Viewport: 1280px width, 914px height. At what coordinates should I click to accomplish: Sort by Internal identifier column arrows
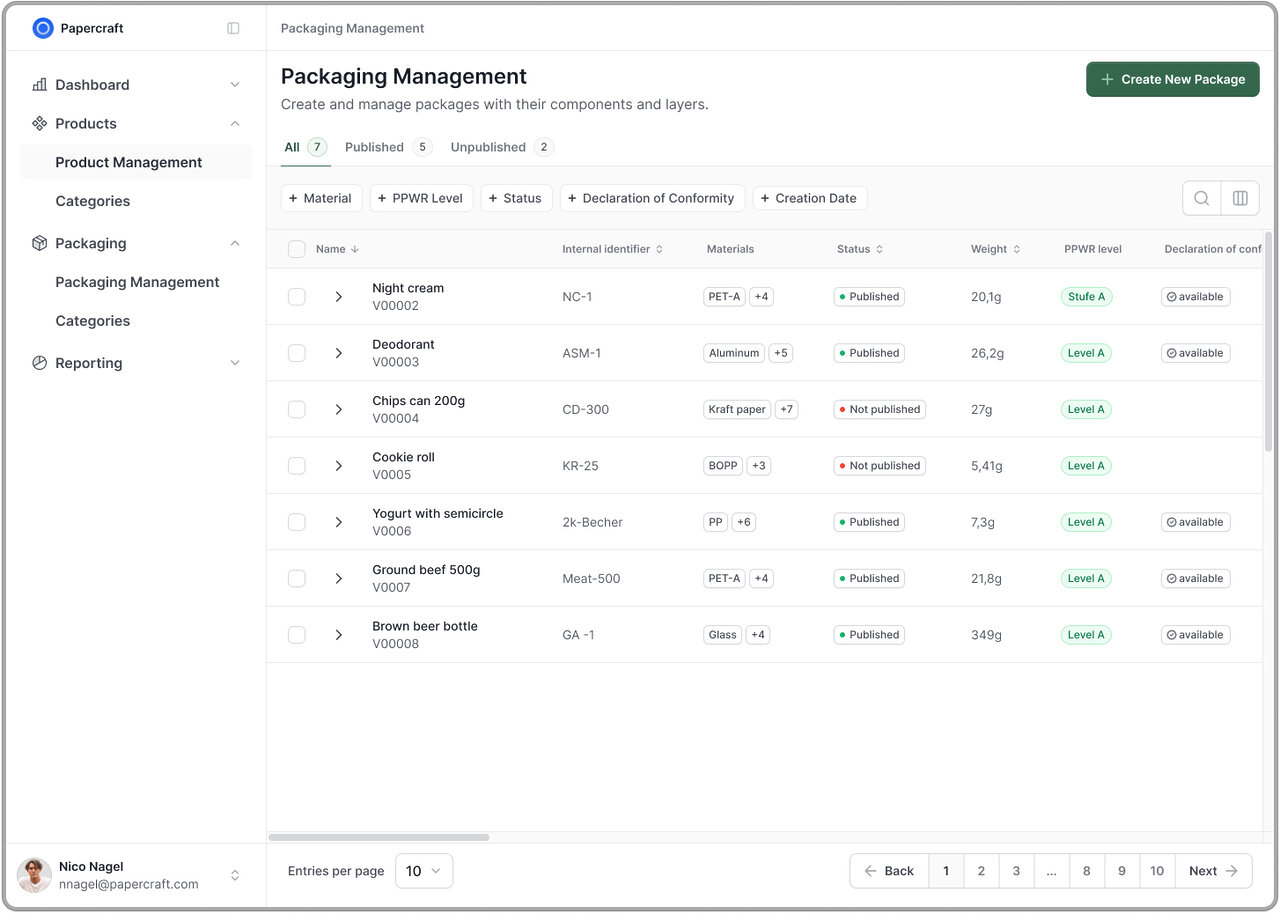[x=659, y=249]
